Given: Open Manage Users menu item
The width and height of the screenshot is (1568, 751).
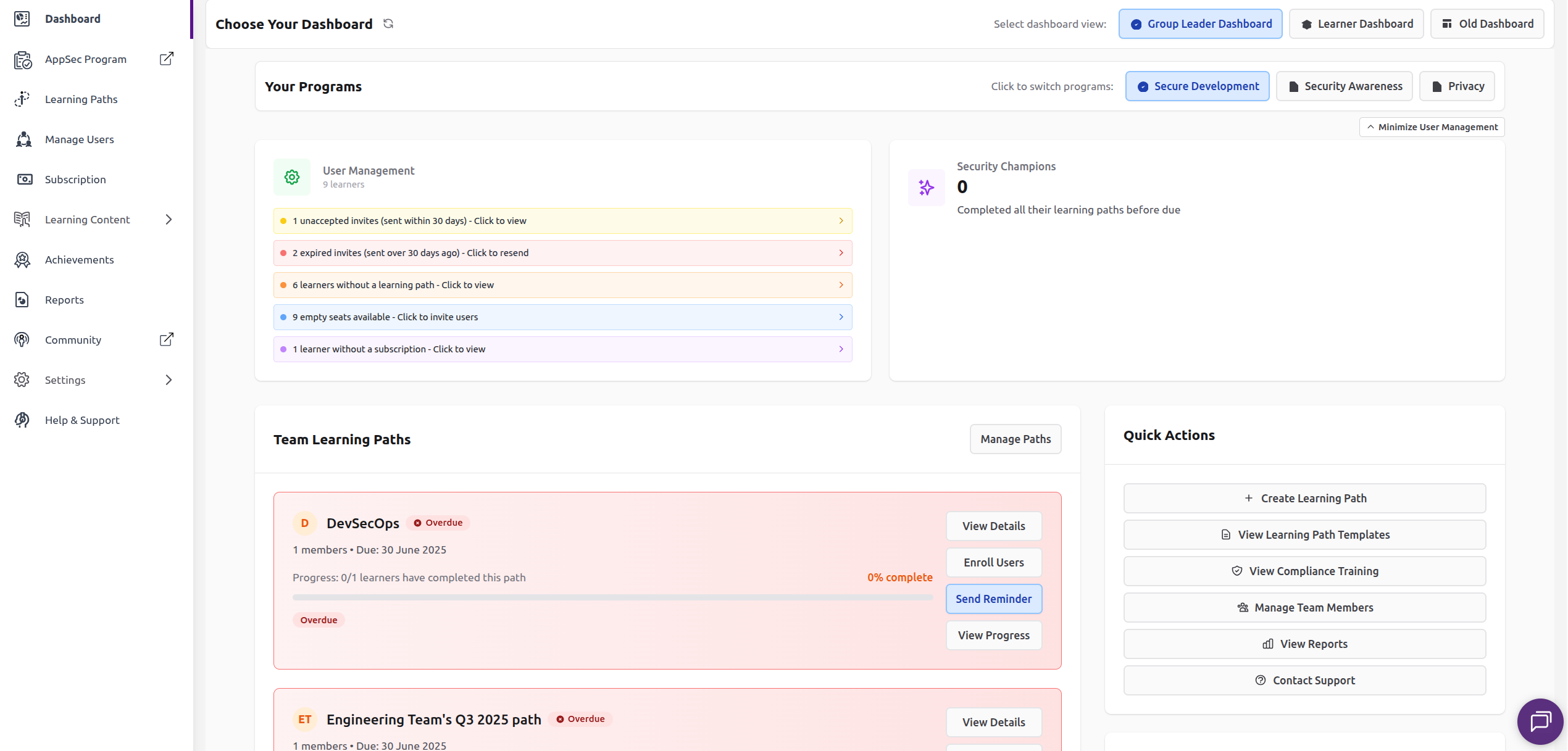Looking at the screenshot, I should (80, 139).
